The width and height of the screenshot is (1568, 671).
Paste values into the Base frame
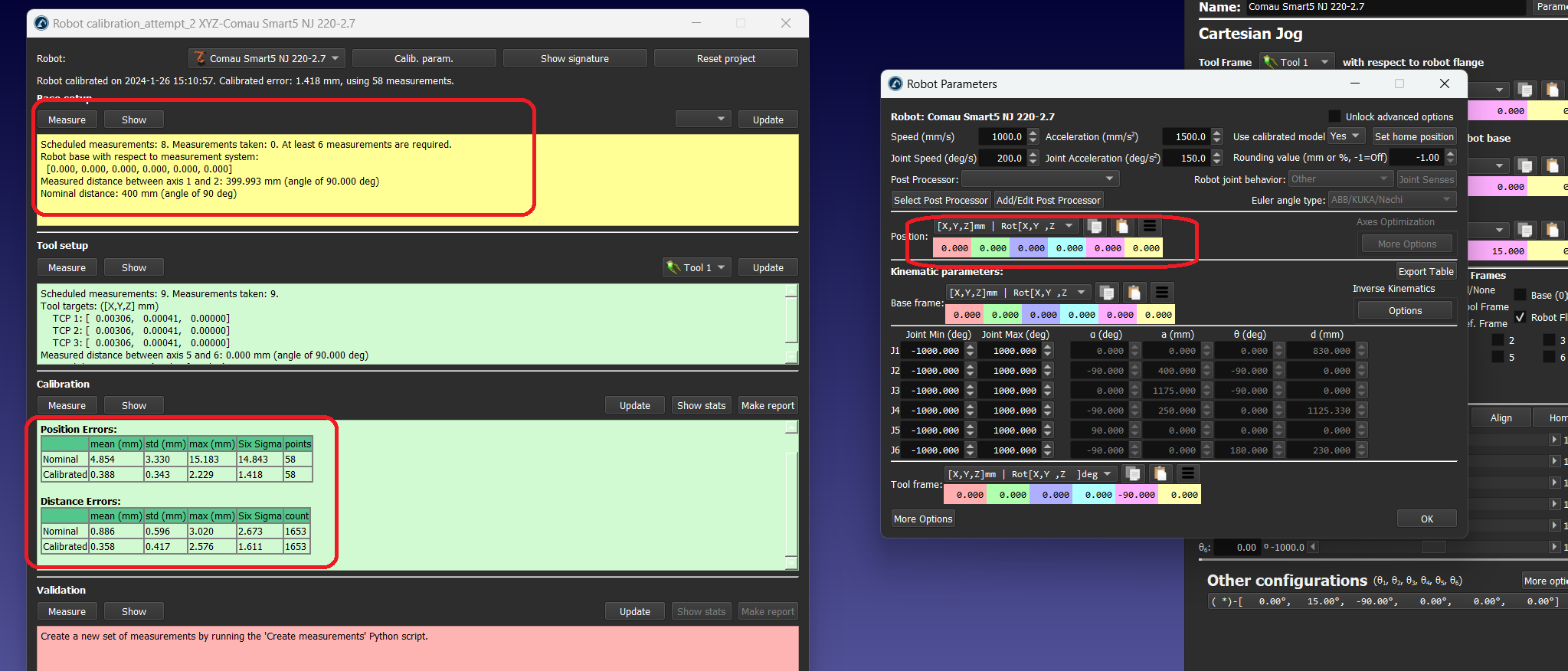click(1134, 293)
